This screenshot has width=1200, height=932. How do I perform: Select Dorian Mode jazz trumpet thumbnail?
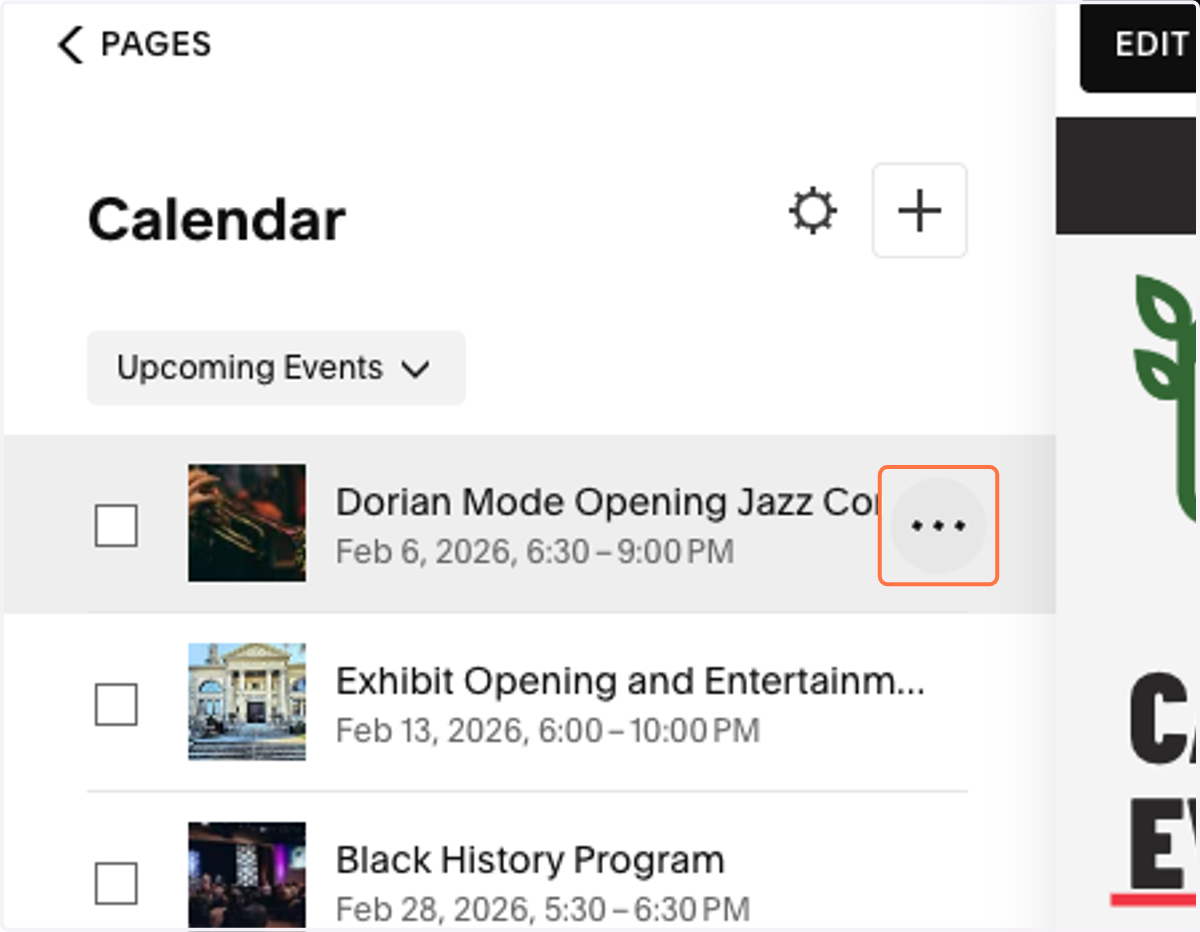click(247, 523)
